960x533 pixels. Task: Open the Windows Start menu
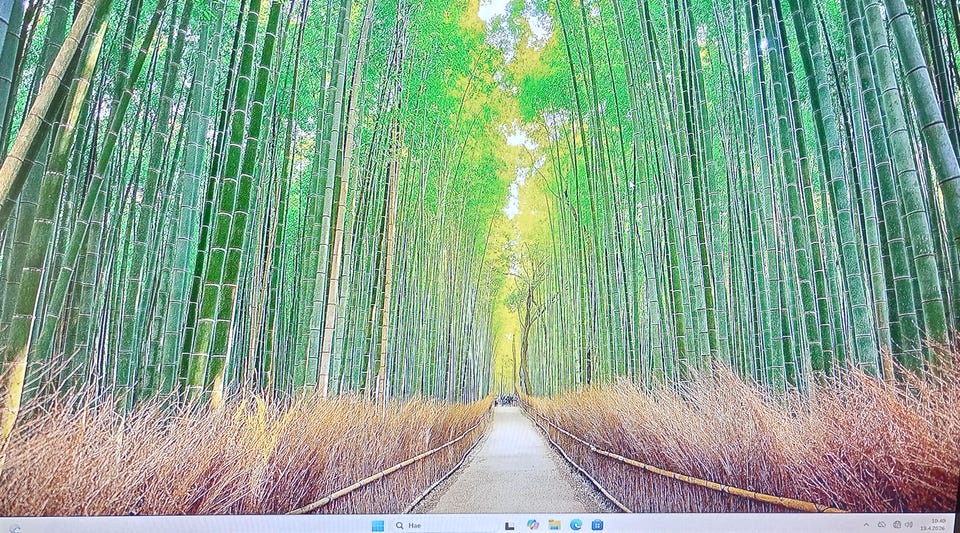(x=378, y=526)
